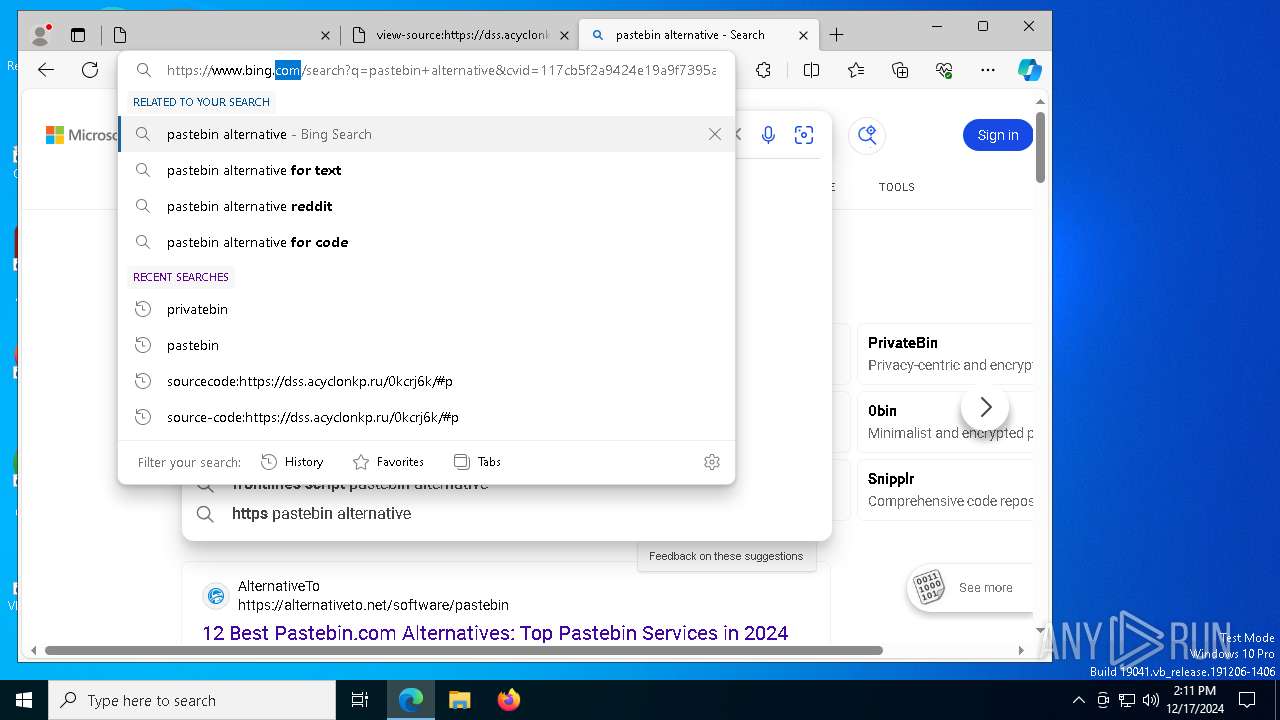This screenshot has height=720, width=1280.
Task: Click the vertical scrollbar thumb
Action: coord(1041,147)
